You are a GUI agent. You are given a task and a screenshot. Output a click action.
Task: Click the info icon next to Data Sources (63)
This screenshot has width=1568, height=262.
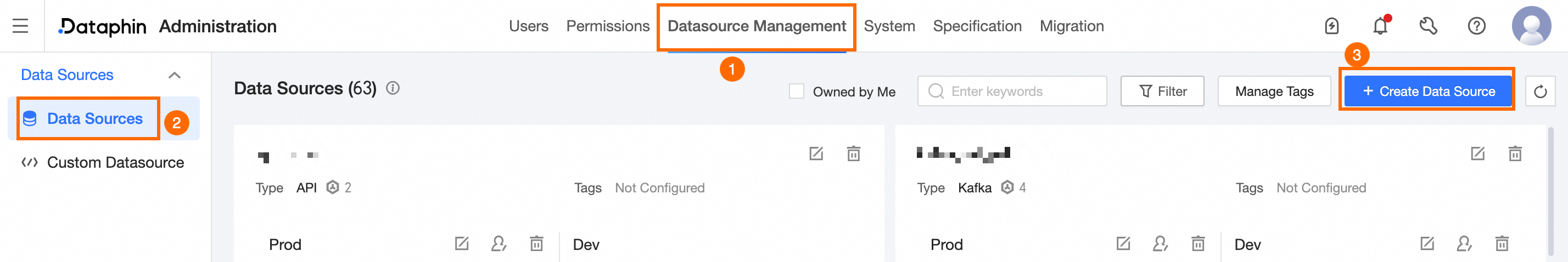coord(393,88)
